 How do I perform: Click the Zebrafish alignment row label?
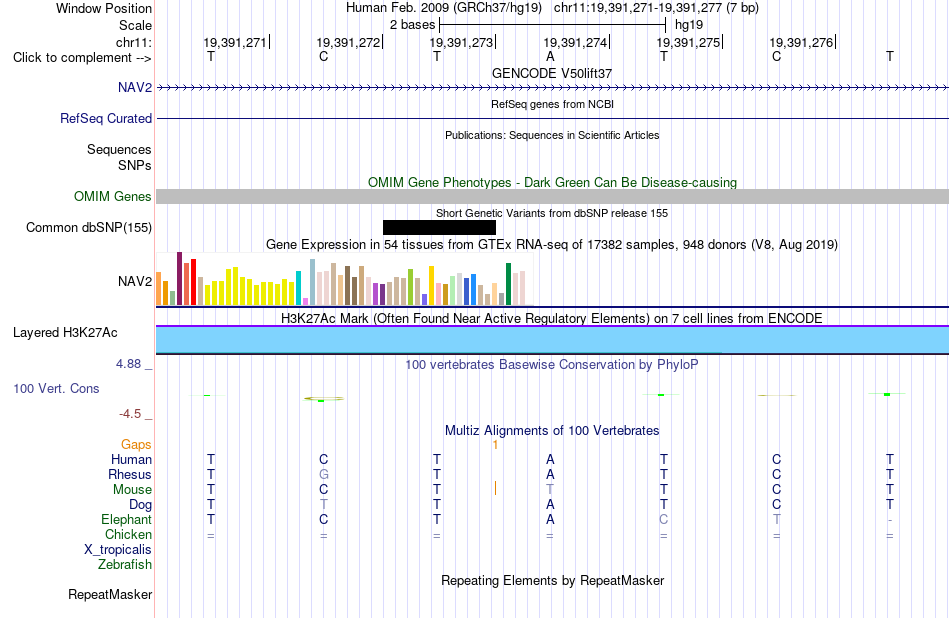click(x=125, y=565)
